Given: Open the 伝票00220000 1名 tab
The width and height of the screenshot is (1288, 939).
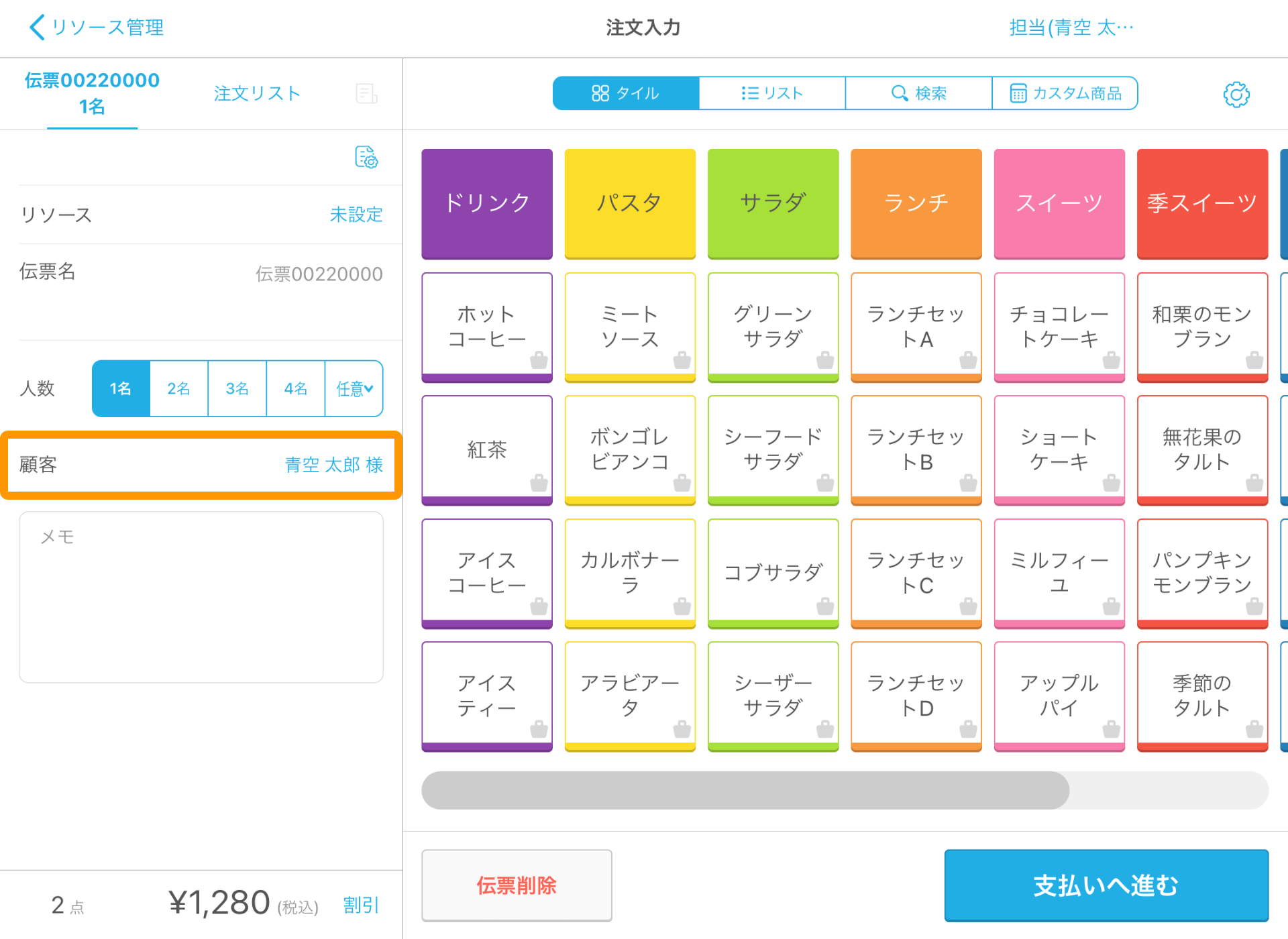Looking at the screenshot, I should click(x=92, y=93).
